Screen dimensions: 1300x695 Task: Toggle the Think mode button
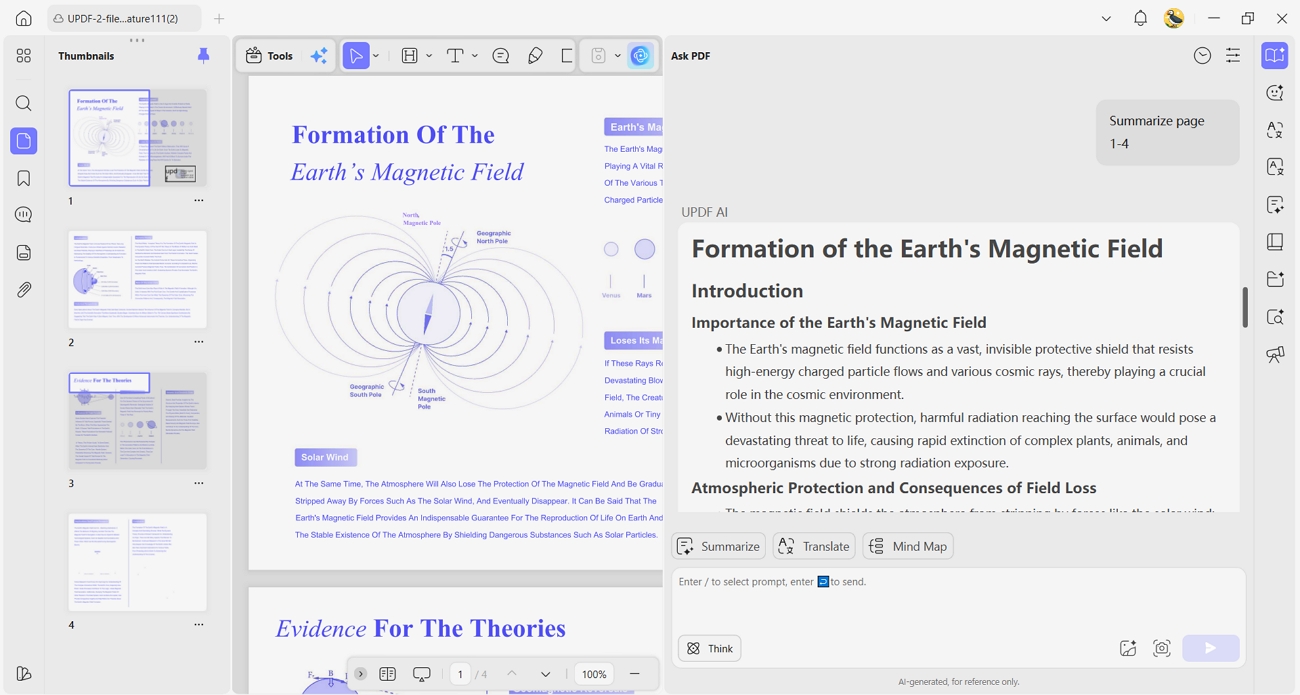[x=710, y=649]
